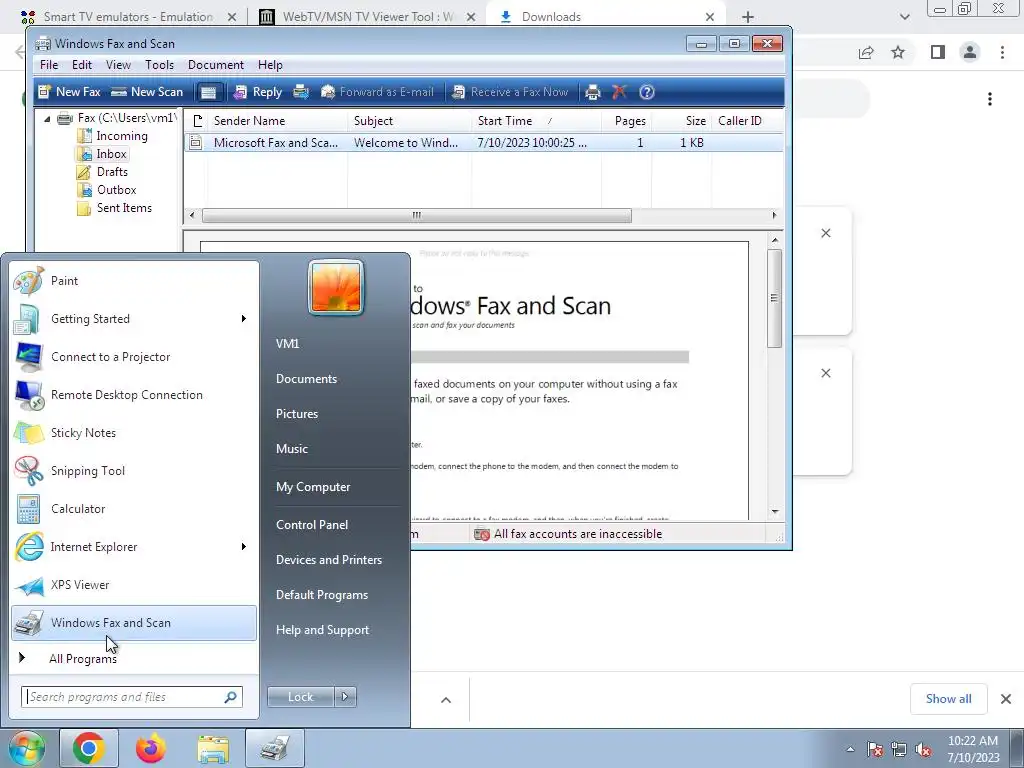Click the New Scan toolbar button
This screenshot has width=1024, height=768.
click(x=147, y=92)
